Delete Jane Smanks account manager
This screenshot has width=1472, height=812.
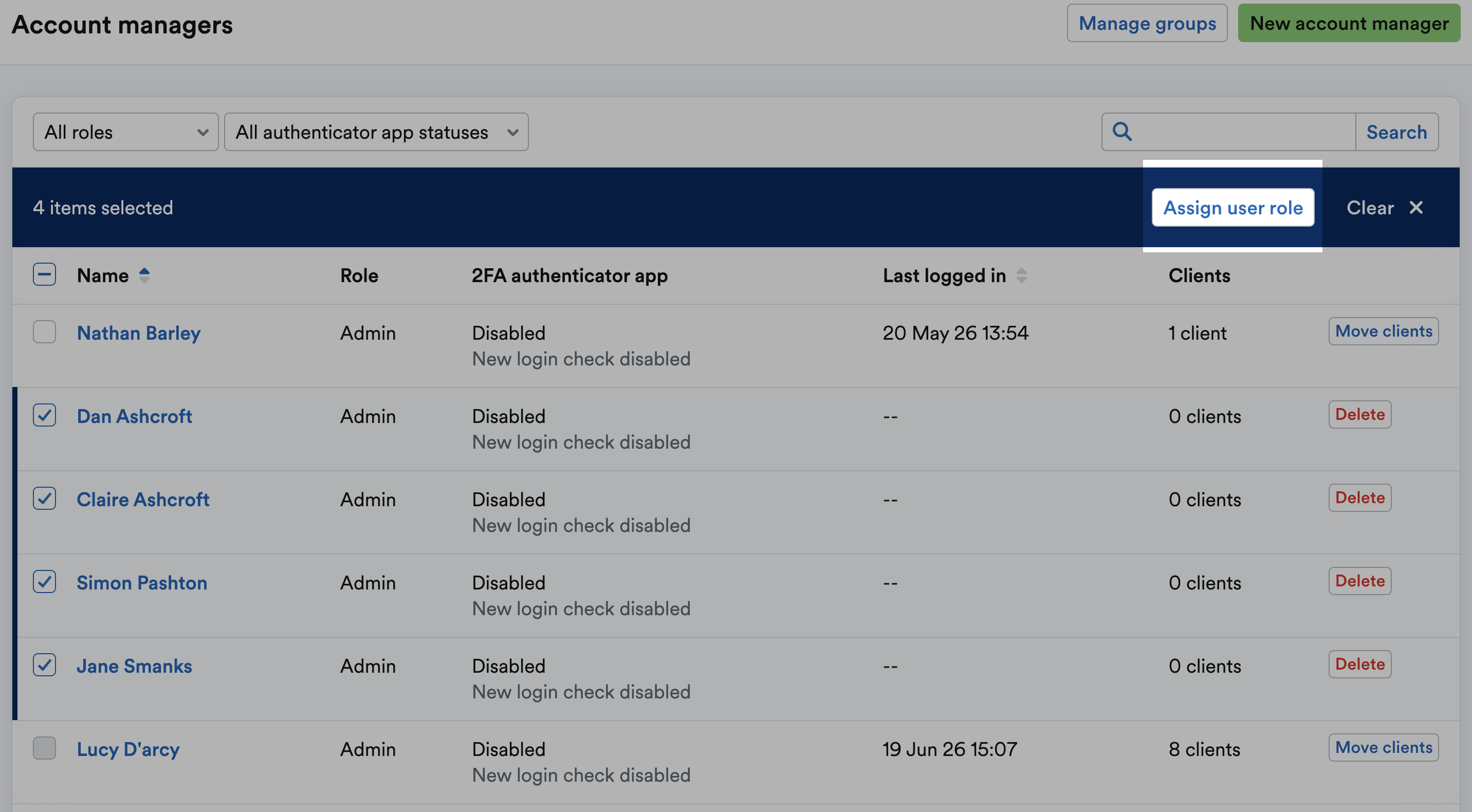1359,665
